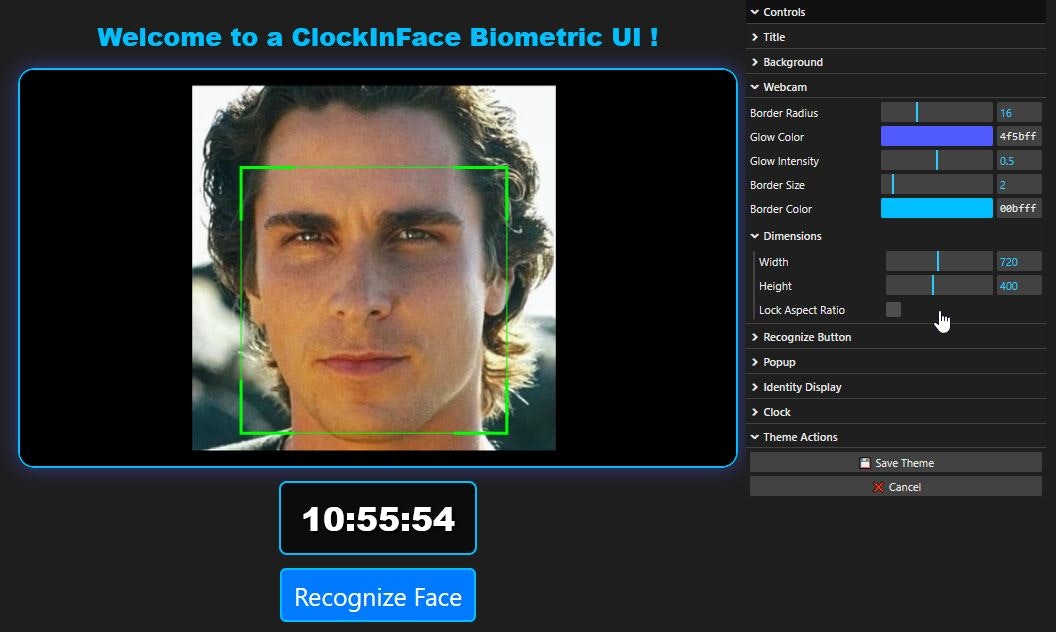Click the Save Theme button
Screen dimensions: 1056x632
[895, 462]
